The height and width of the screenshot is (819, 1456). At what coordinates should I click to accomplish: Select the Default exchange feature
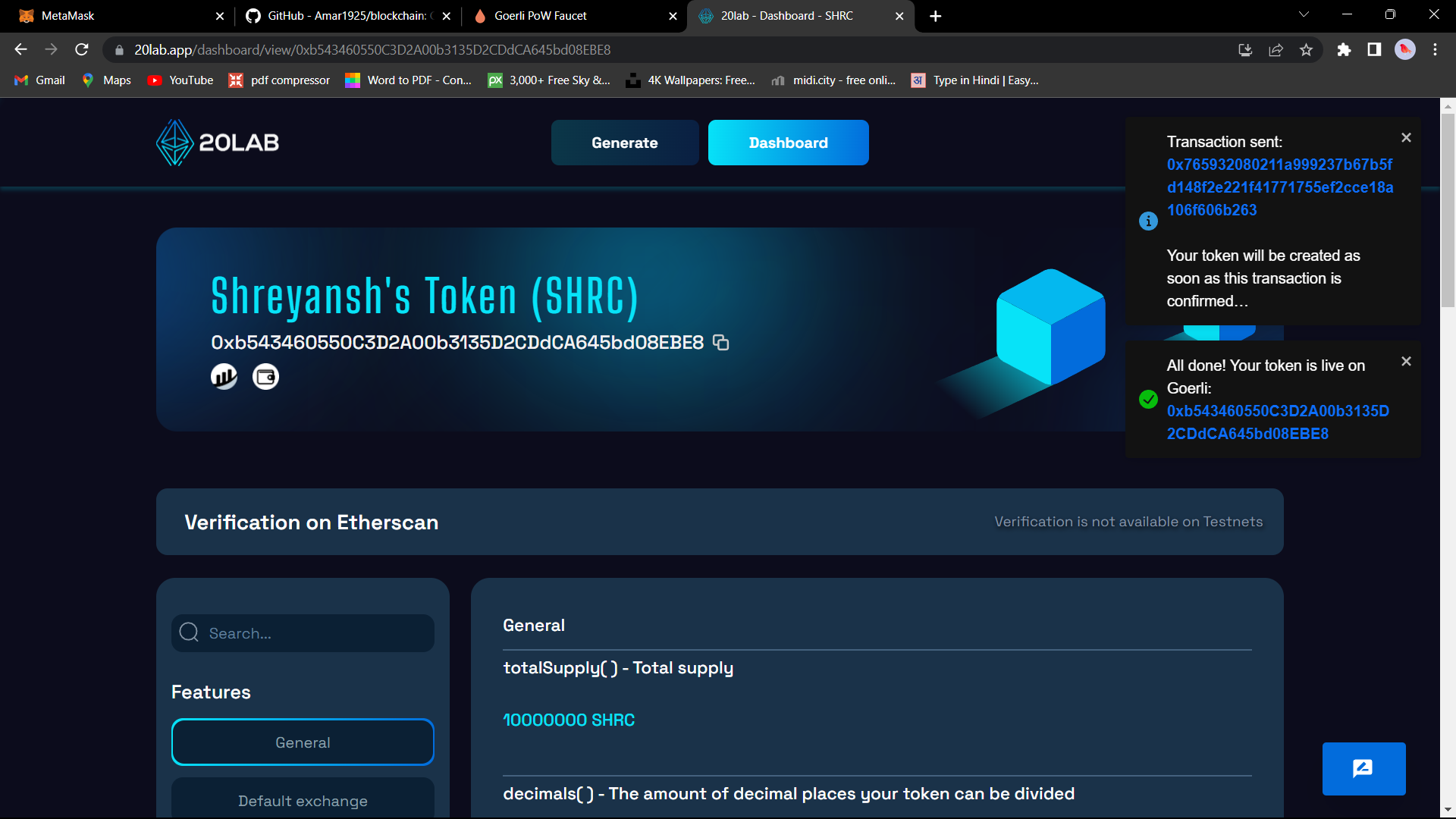tap(303, 801)
